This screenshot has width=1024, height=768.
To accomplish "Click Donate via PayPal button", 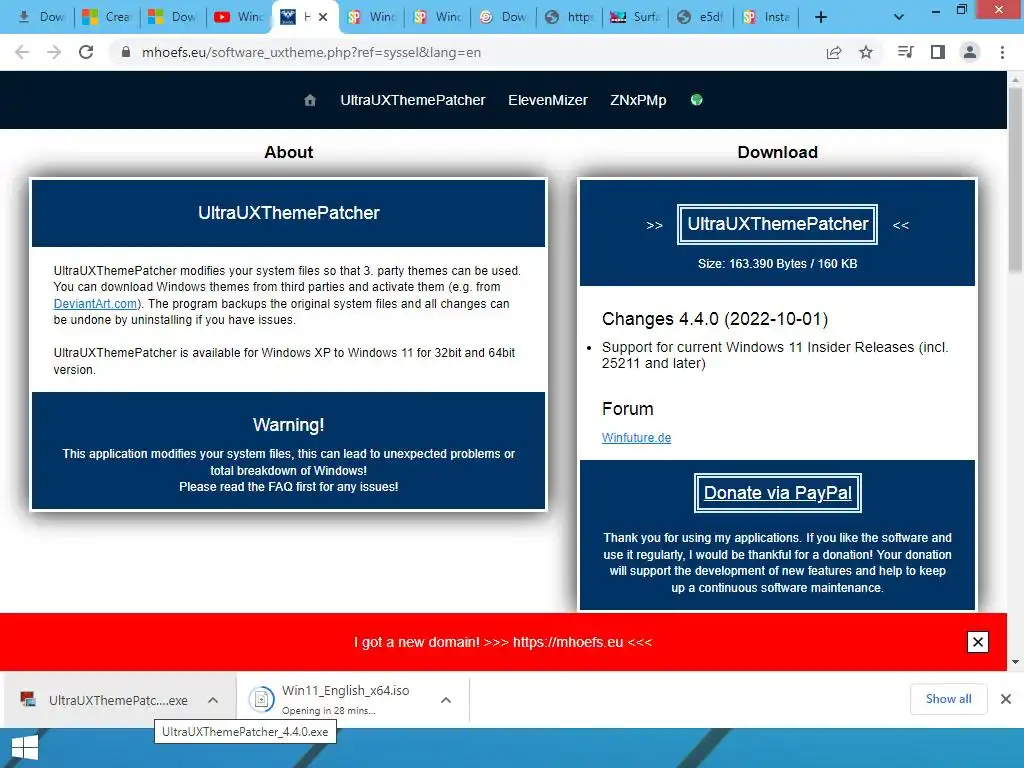I will pos(777,493).
